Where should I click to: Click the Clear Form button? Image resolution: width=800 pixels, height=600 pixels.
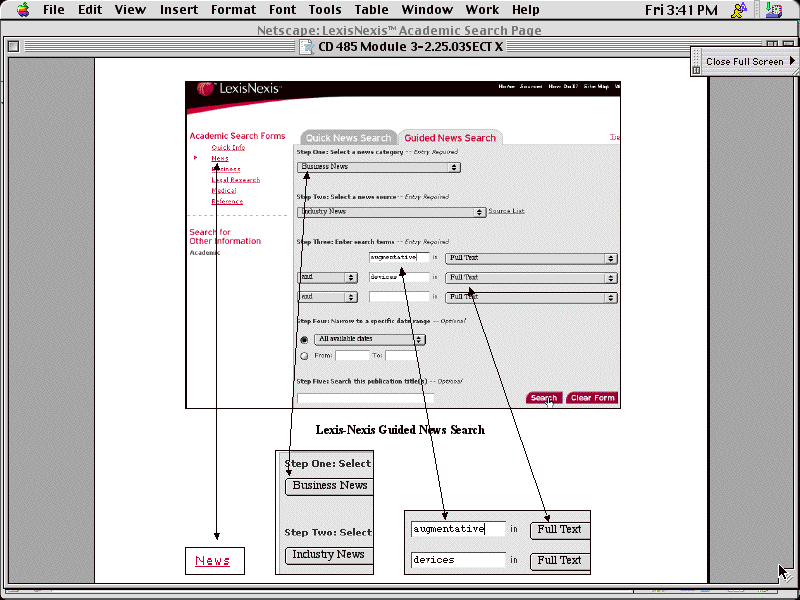pyautogui.click(x=592, y=398)
